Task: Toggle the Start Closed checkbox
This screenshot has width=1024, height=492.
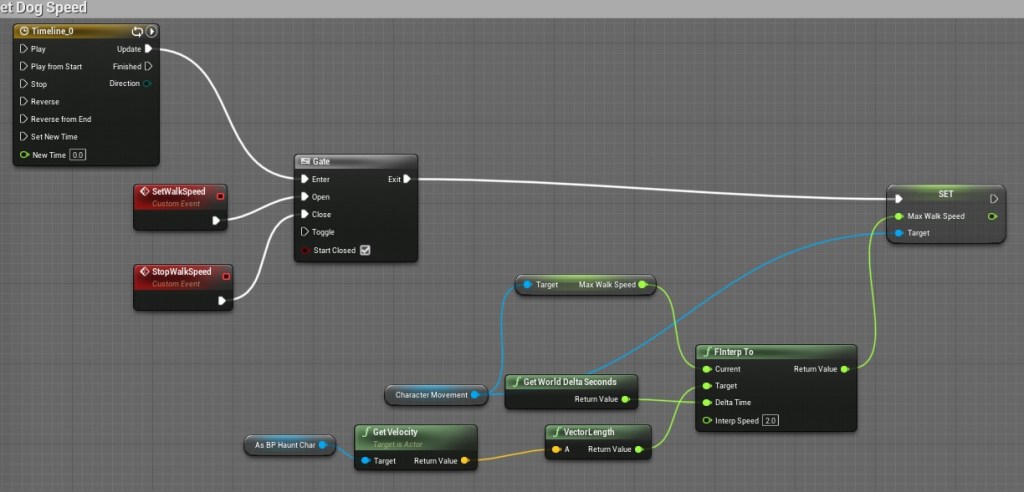Action: click(365, 250)
